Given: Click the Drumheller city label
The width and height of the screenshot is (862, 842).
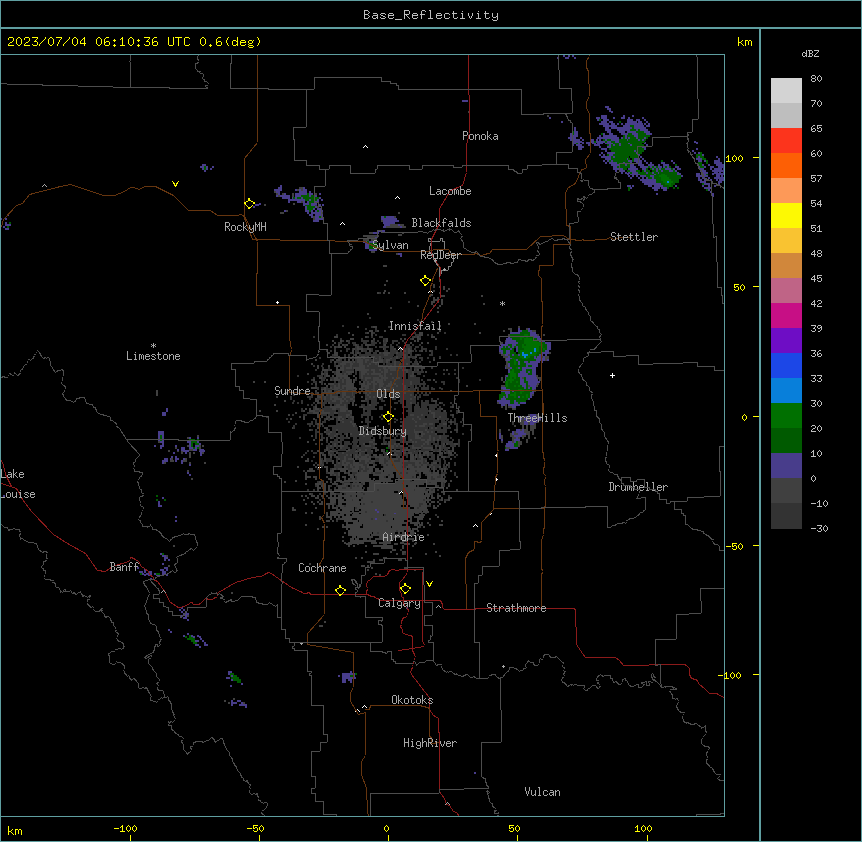Looking at the screenshot, I should click(638, 487).
